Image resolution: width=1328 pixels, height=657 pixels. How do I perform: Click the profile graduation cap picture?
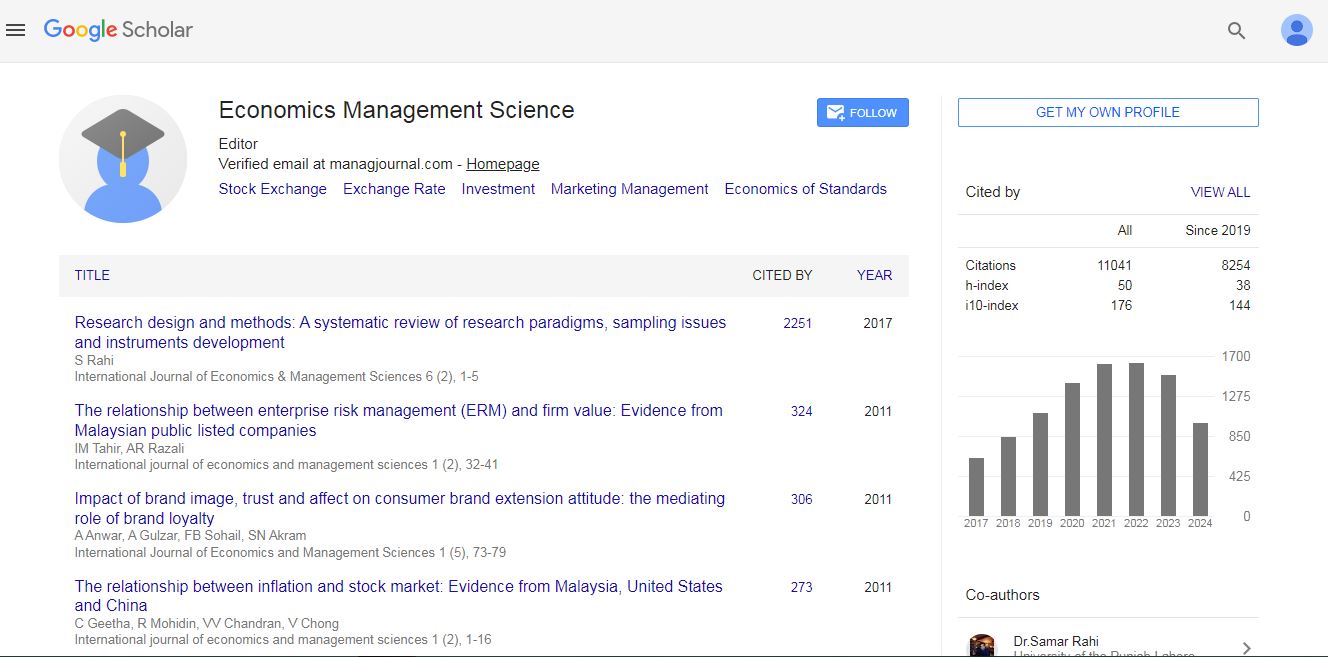123,159
